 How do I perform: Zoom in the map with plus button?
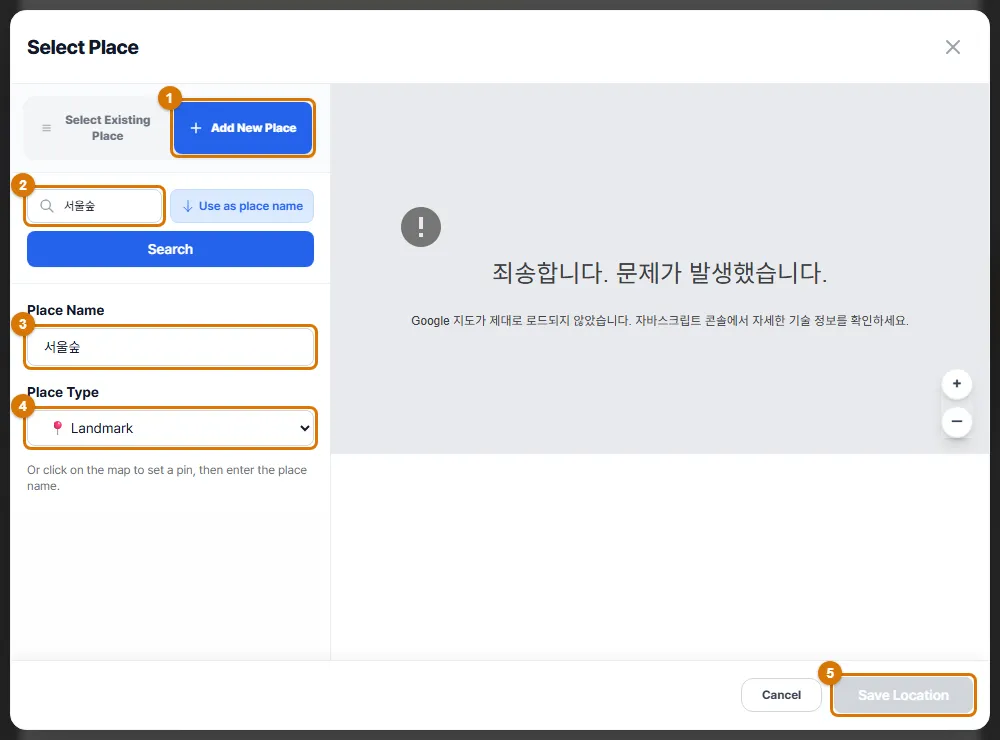957,383
